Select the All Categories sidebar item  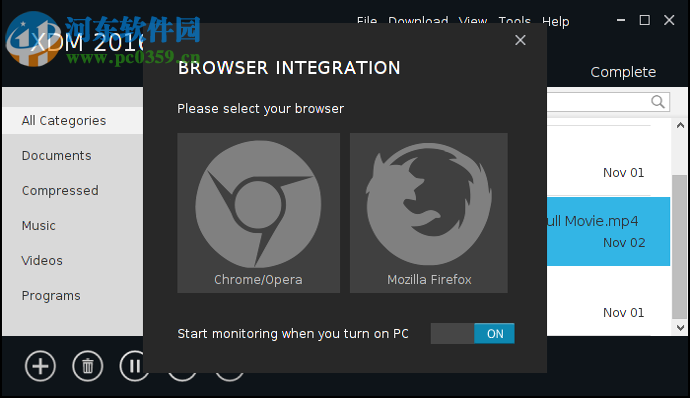pyautogui.click(x=73, y=120)
